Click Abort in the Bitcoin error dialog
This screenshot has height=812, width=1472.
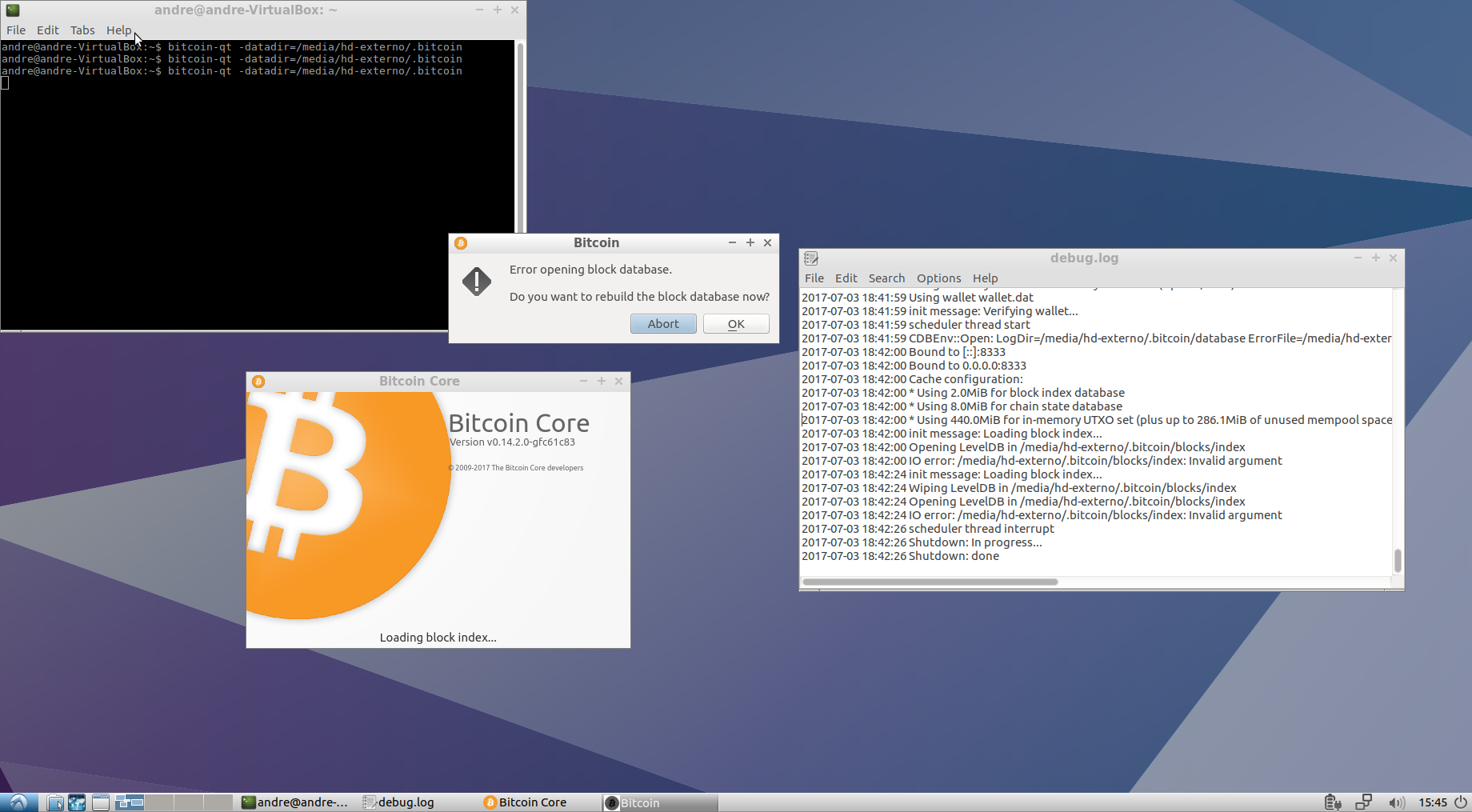(x=663, y=324)
